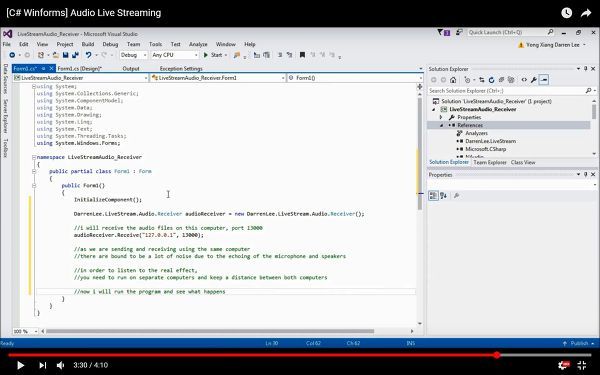Click the YouTube Watch Later clock icon

tap(567, 13)
